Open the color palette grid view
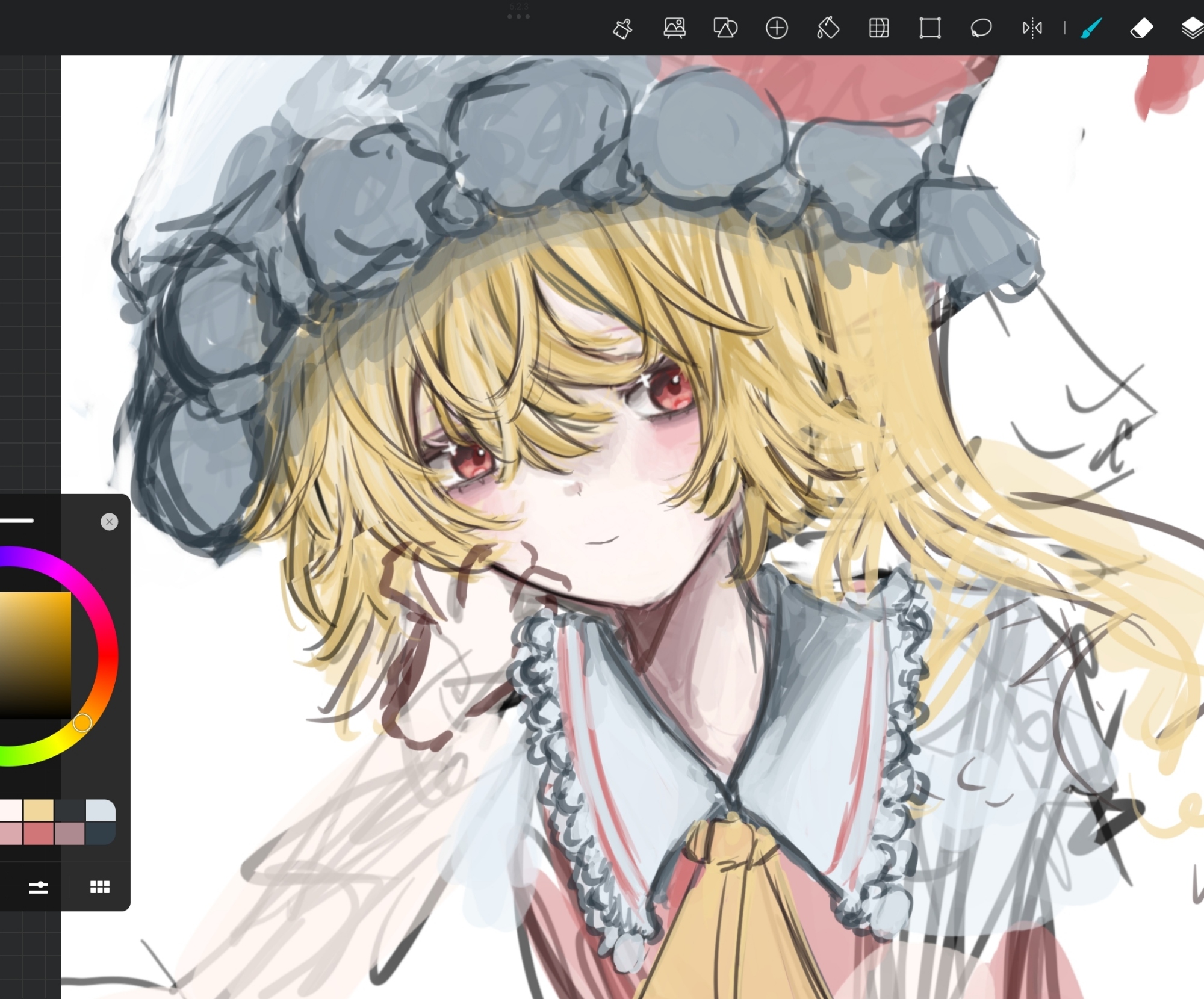The height and width of the screenshot is (999, 1204). (x=100, y=887)
